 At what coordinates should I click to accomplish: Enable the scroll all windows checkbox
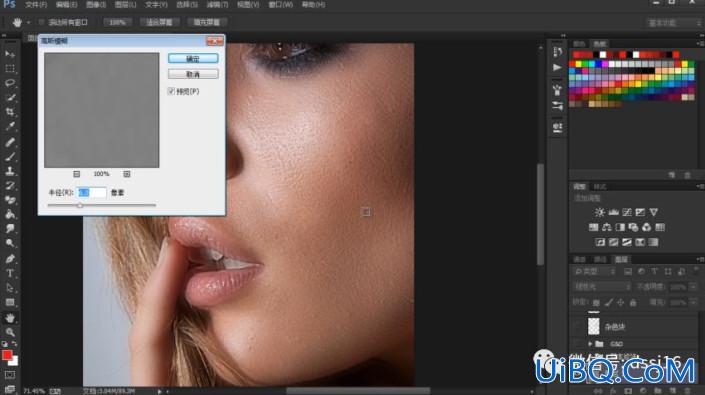click(x=41, y=22)
